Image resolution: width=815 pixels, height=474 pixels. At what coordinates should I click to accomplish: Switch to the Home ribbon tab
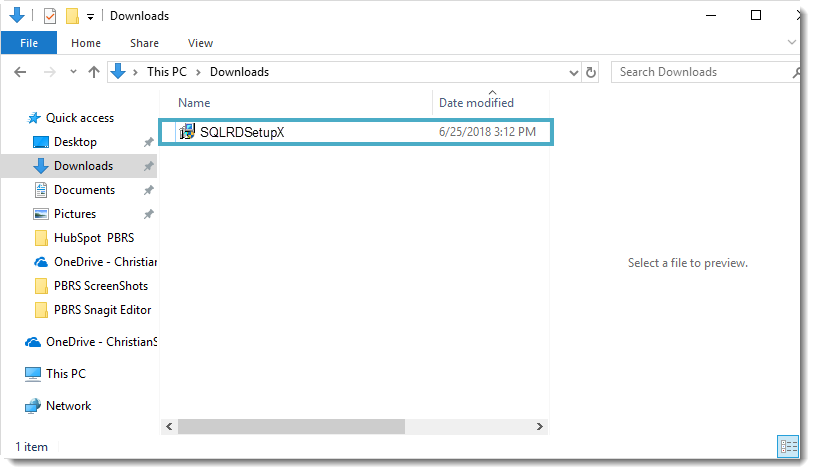[x=86, y=43]
